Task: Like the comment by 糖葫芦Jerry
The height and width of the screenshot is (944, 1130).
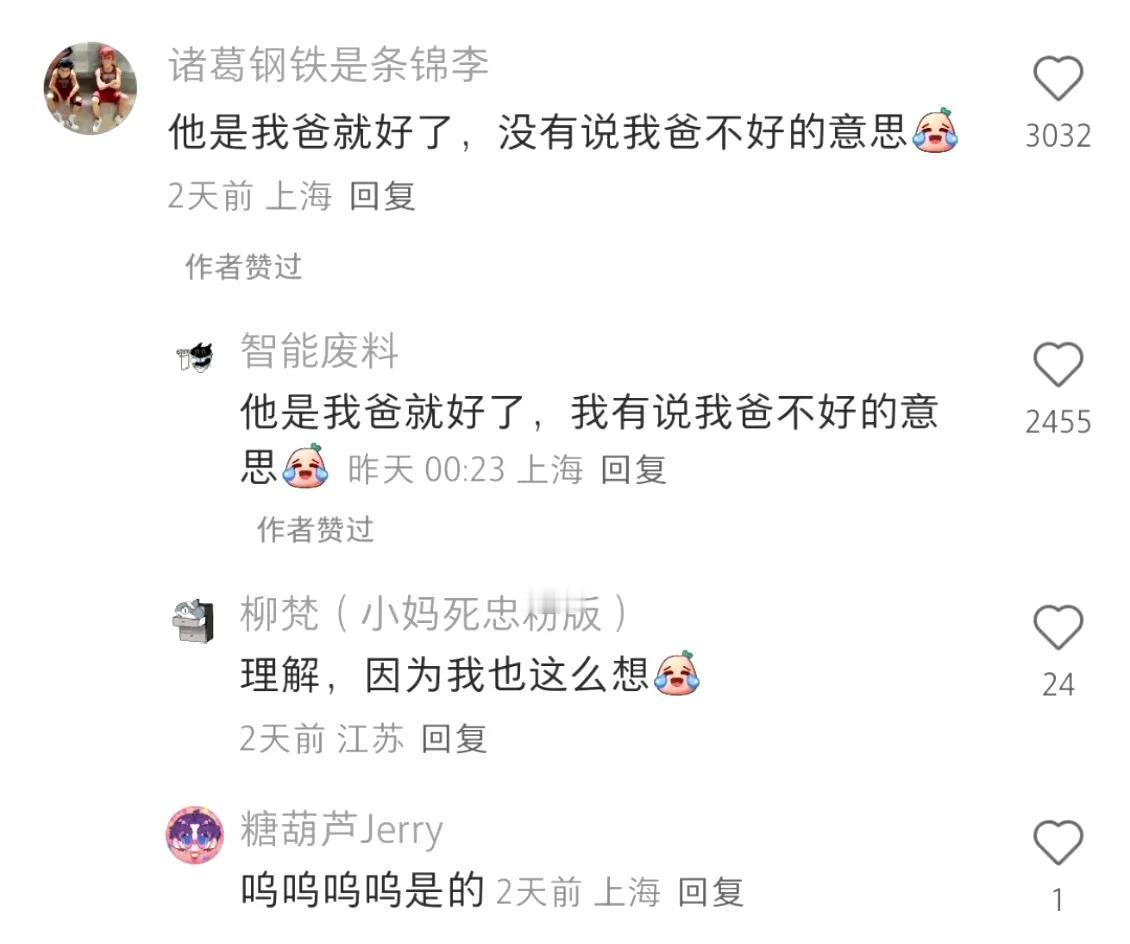Action: click(x=1058, y=842)
